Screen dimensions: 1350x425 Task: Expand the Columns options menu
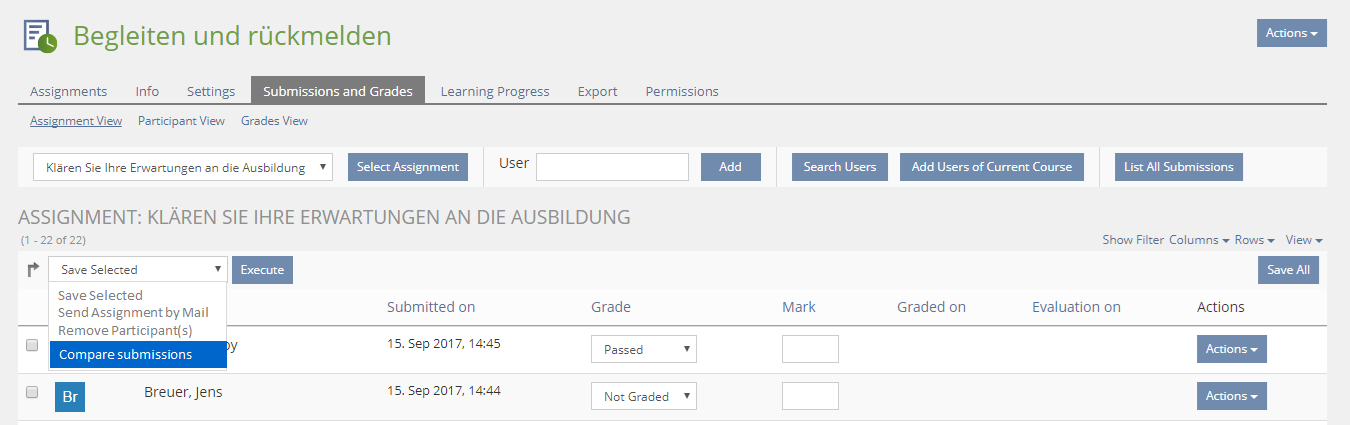[x=1199, y=240]
